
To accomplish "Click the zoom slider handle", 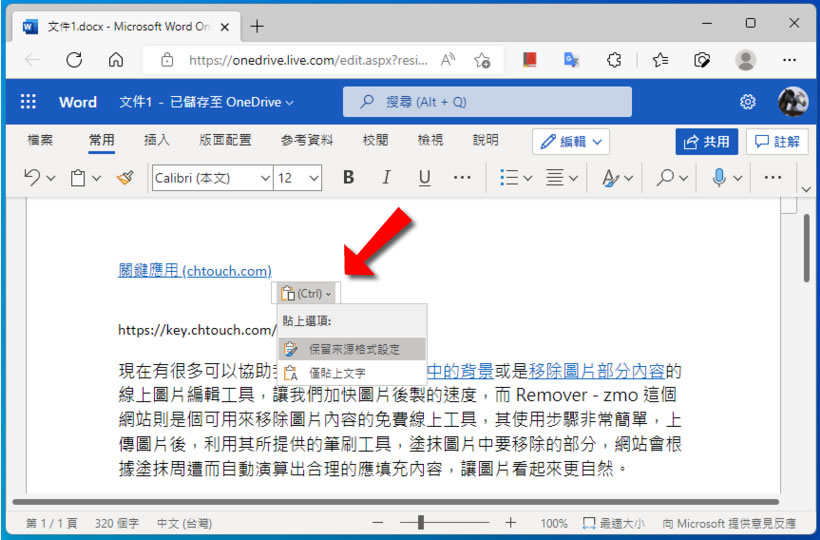I will 420,522.
